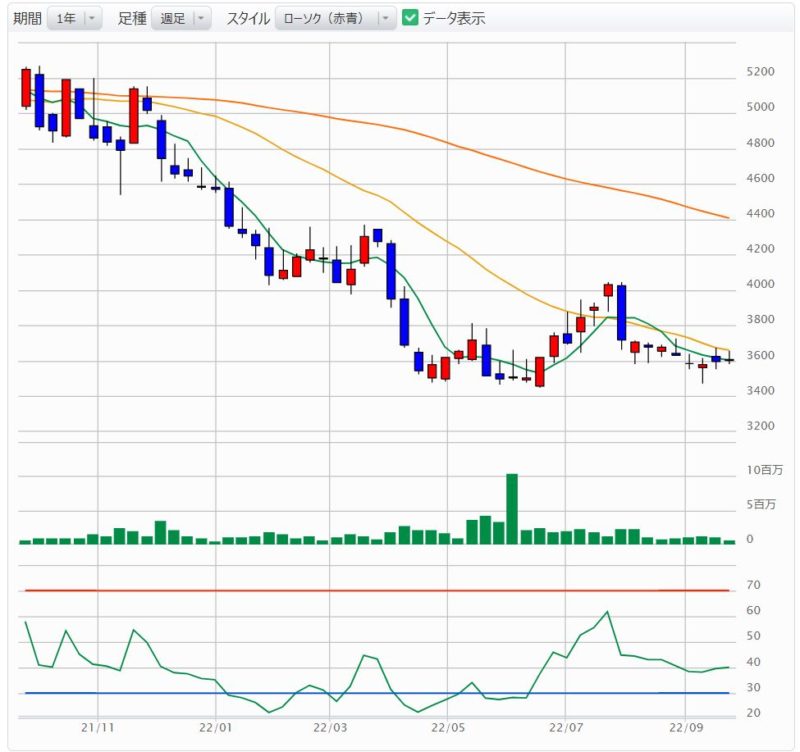Click the arrow on the ローソク（赤青） style selector

pos(386,18)
